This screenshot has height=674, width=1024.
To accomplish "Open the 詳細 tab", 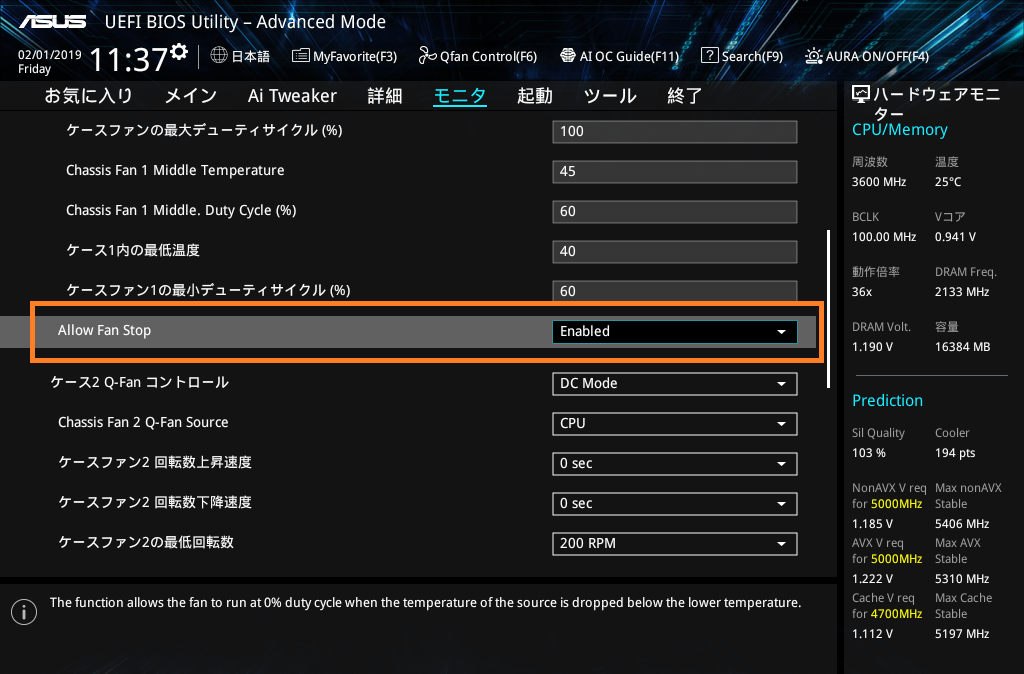I will [x=385, y=96].
